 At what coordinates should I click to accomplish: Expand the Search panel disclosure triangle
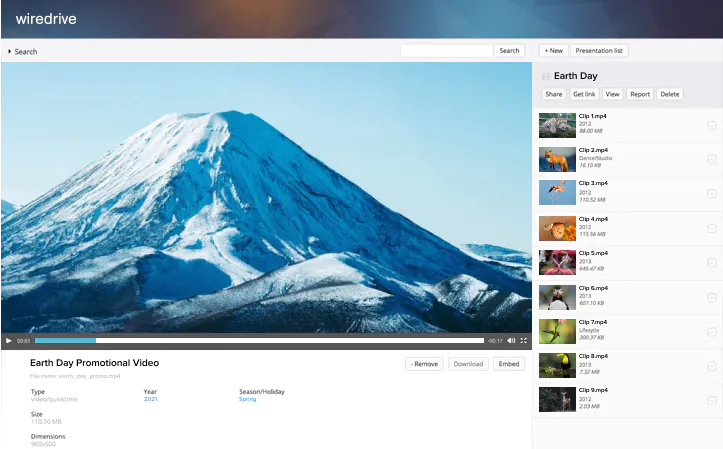pyautogui.click(x=10, y=51)
